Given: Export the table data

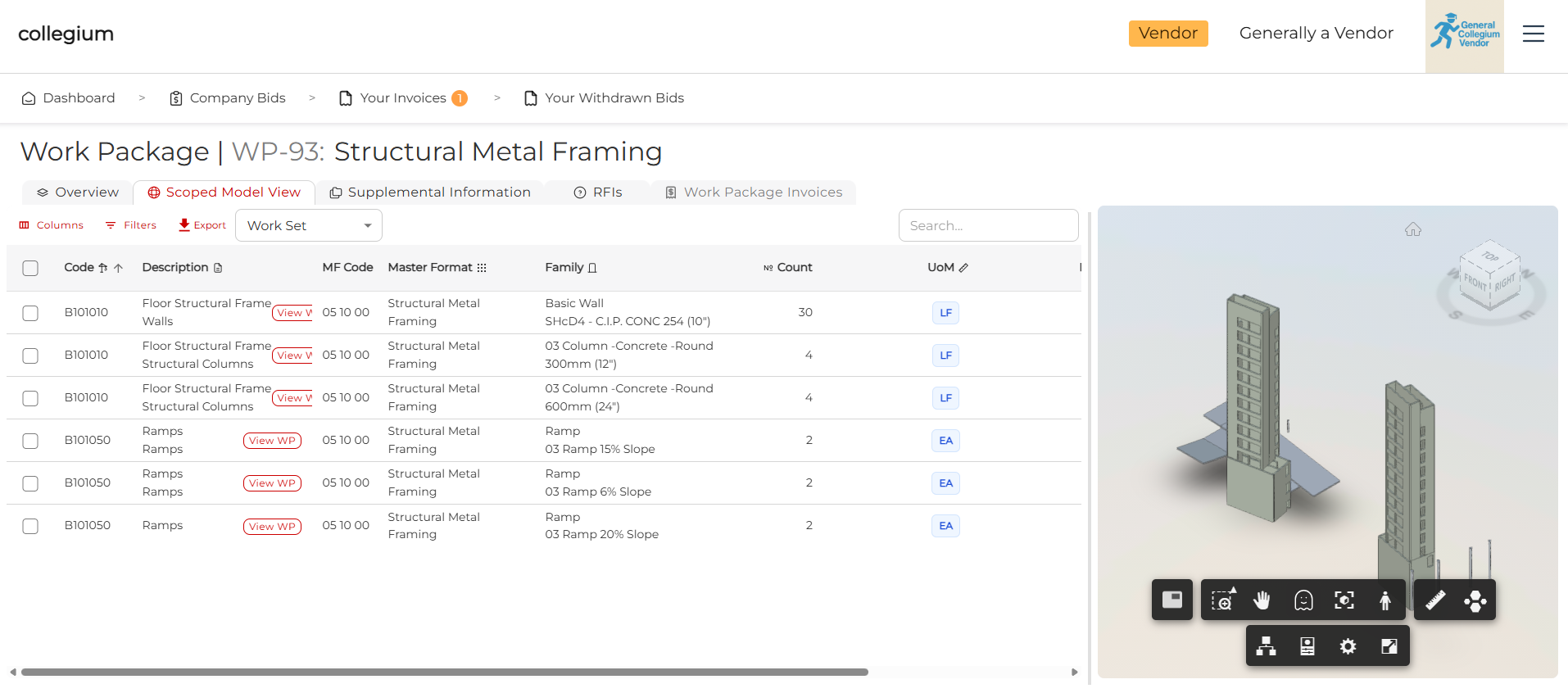Looking at the screenshot, I should [x=202, y=225].
